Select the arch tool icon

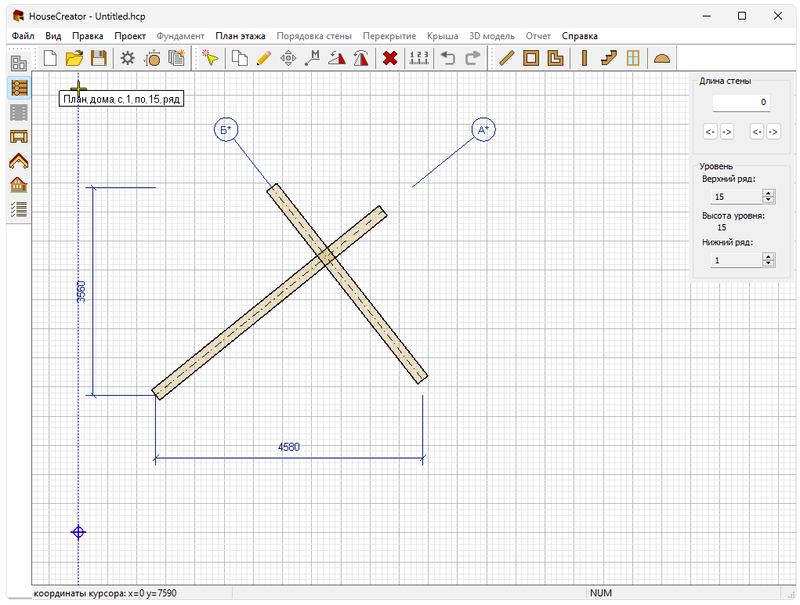click(x=661, y=59)
